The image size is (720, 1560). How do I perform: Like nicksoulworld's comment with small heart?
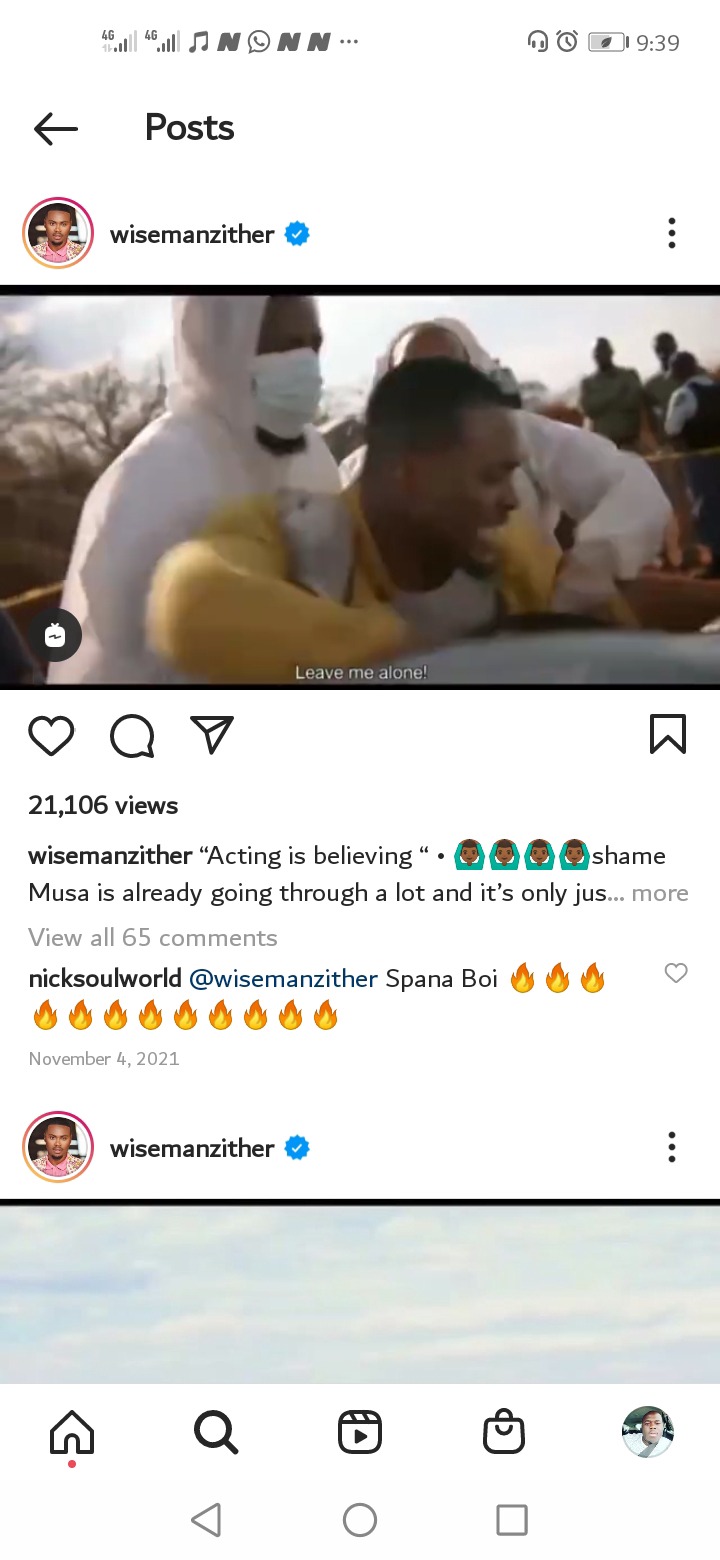(676, 973)
